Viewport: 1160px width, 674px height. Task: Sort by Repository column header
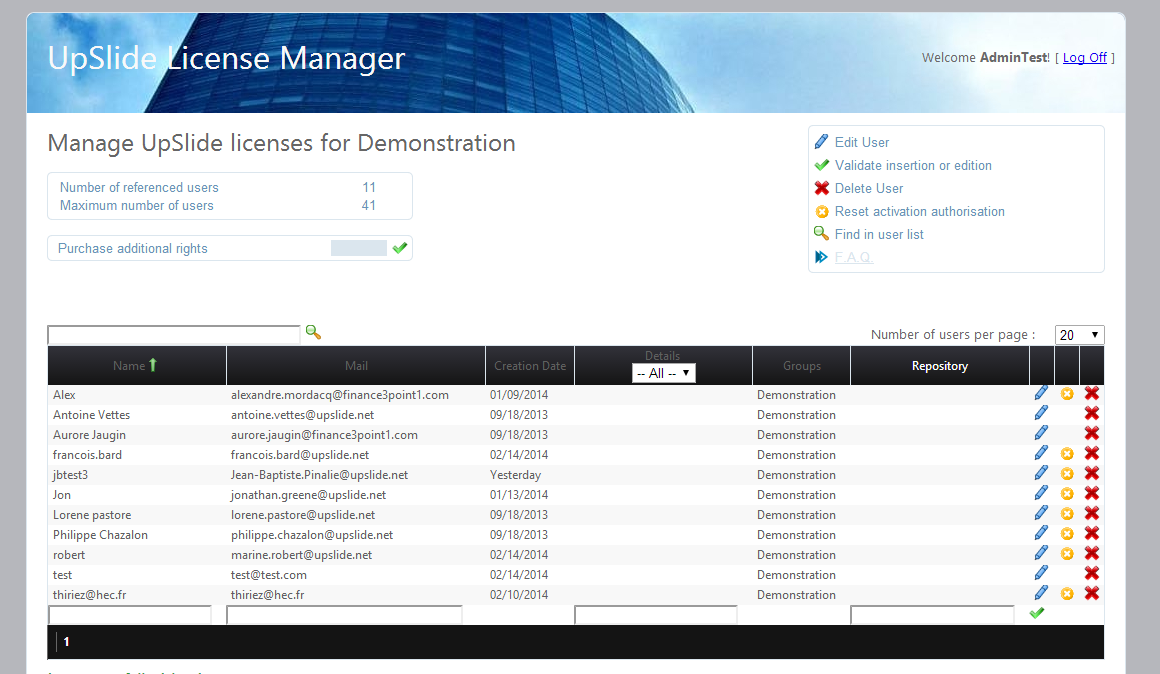tap(940, 365)
